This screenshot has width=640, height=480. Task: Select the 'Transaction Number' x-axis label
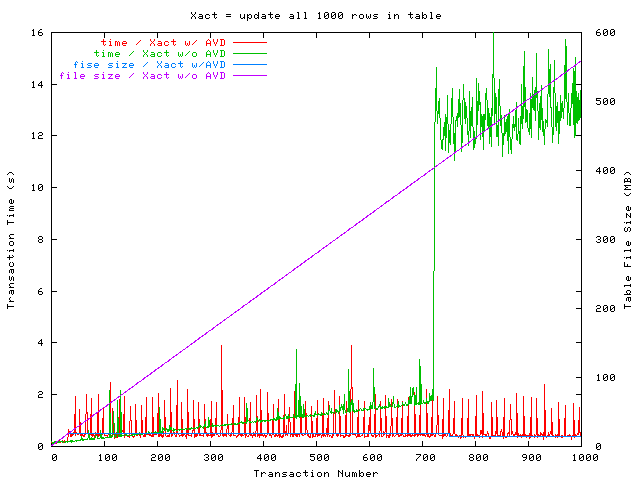click(315, 473)
